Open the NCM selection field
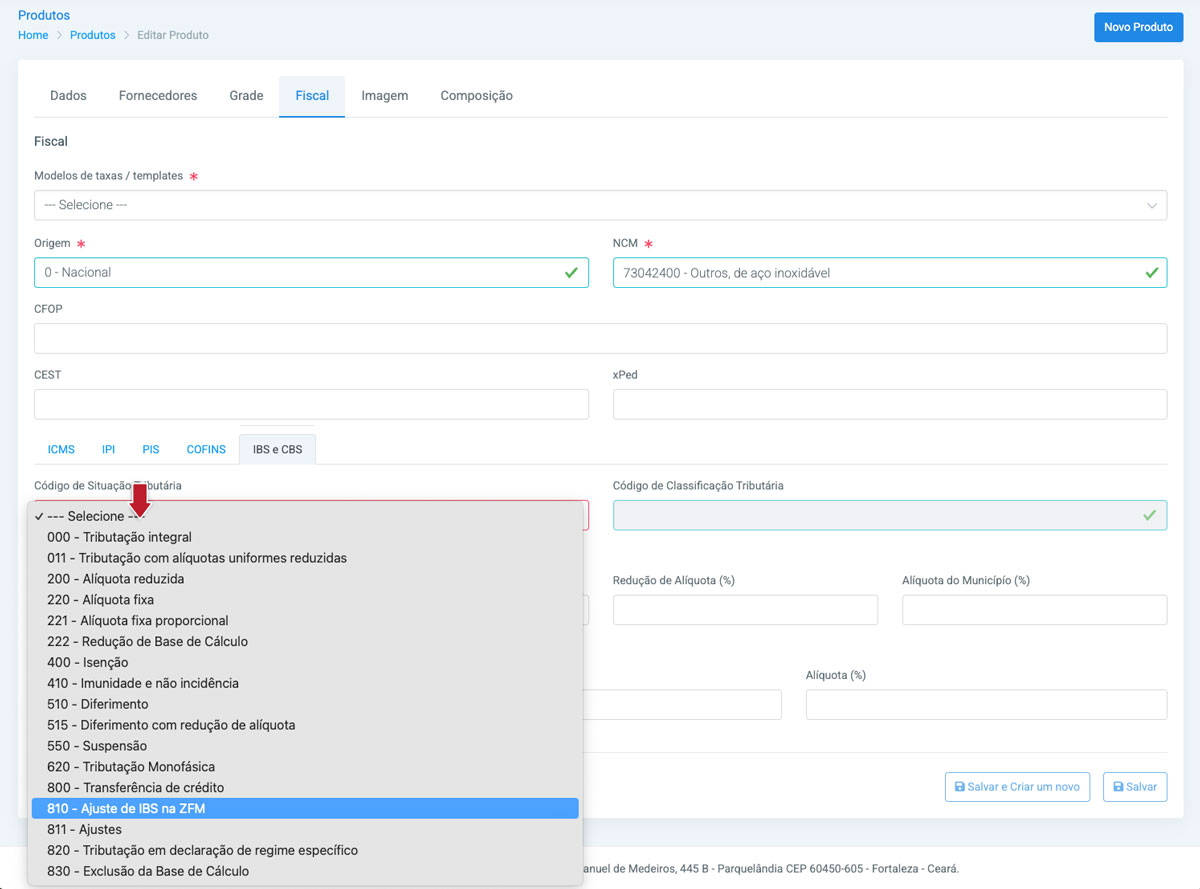The image size is (1200, 889). pyautogui.click(x=889, y=273)
